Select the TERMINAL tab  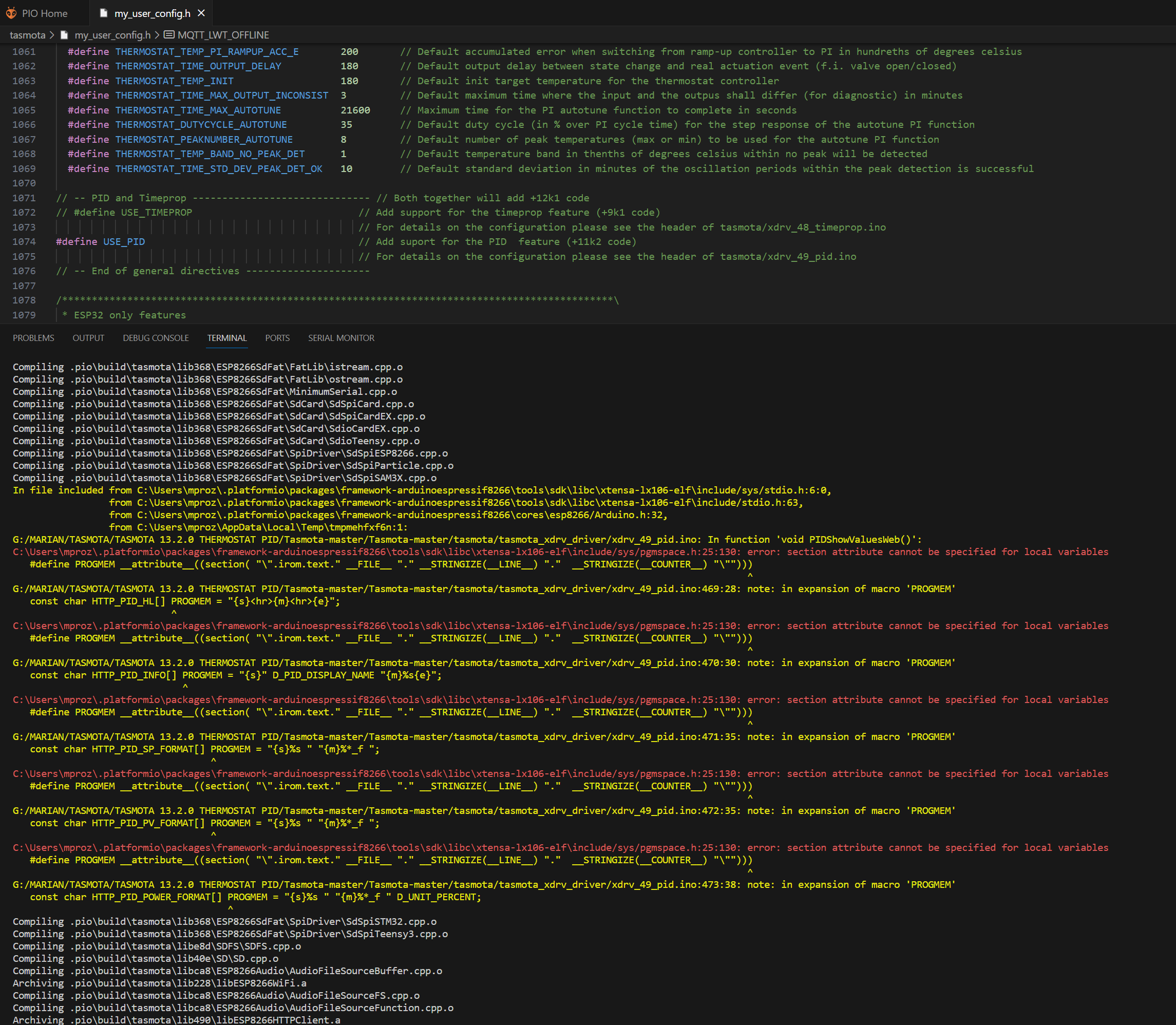click(x=226, y=337)
